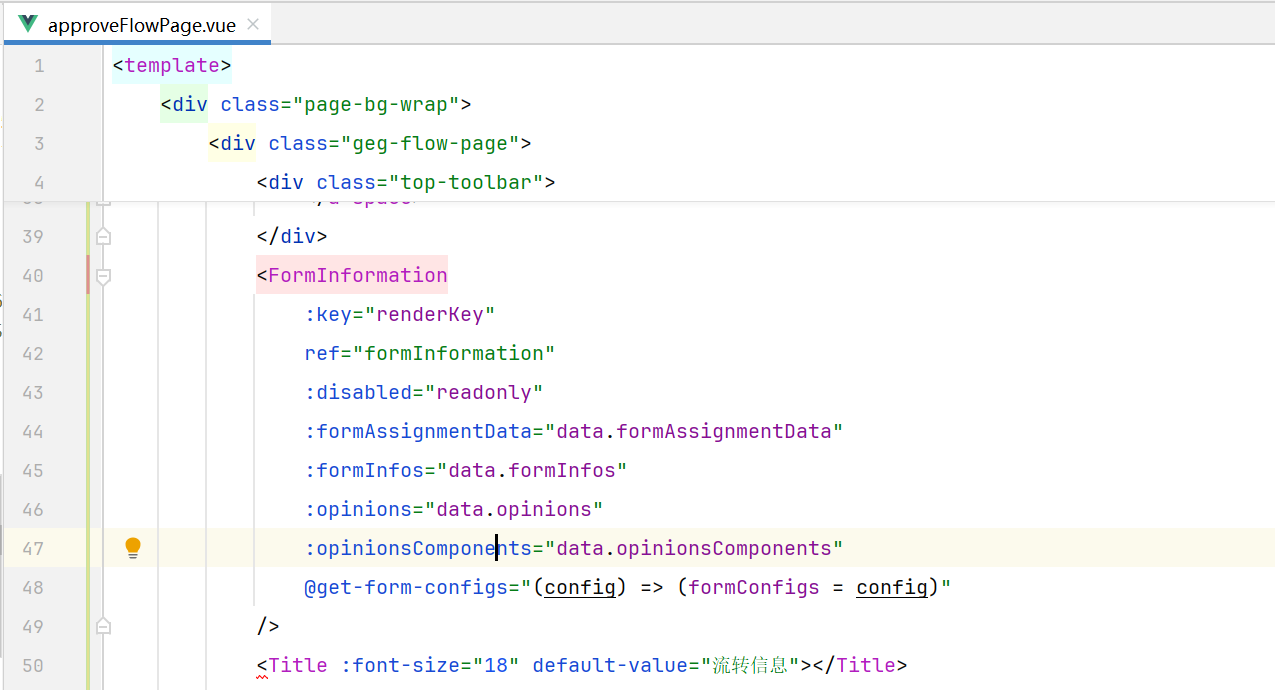Screen dimensions: 1275x690
Task: Click the underlined config parameter on line 48
Action: pyautogui.click(x=579, y=587)
